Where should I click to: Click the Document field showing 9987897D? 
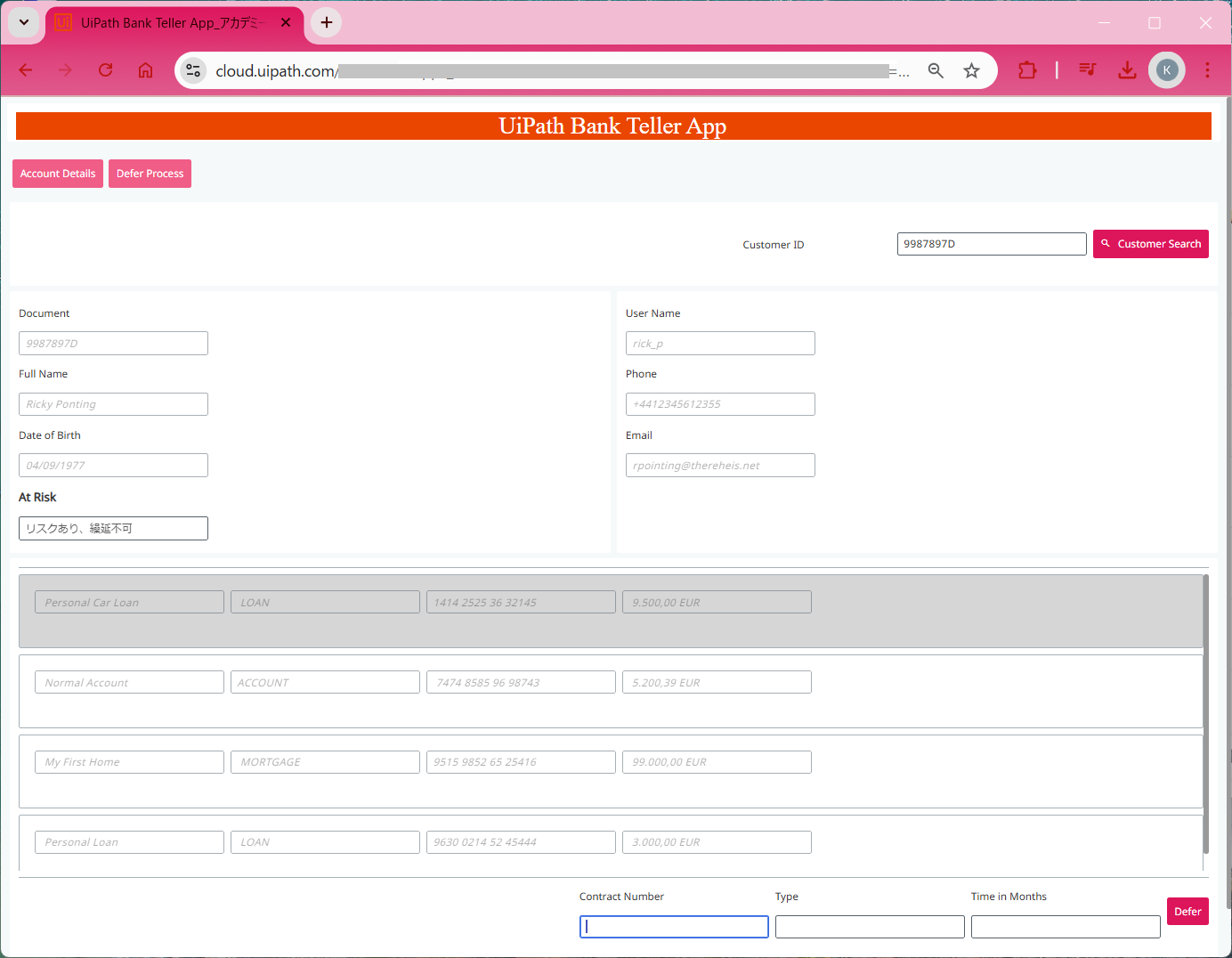pos(113,344)
